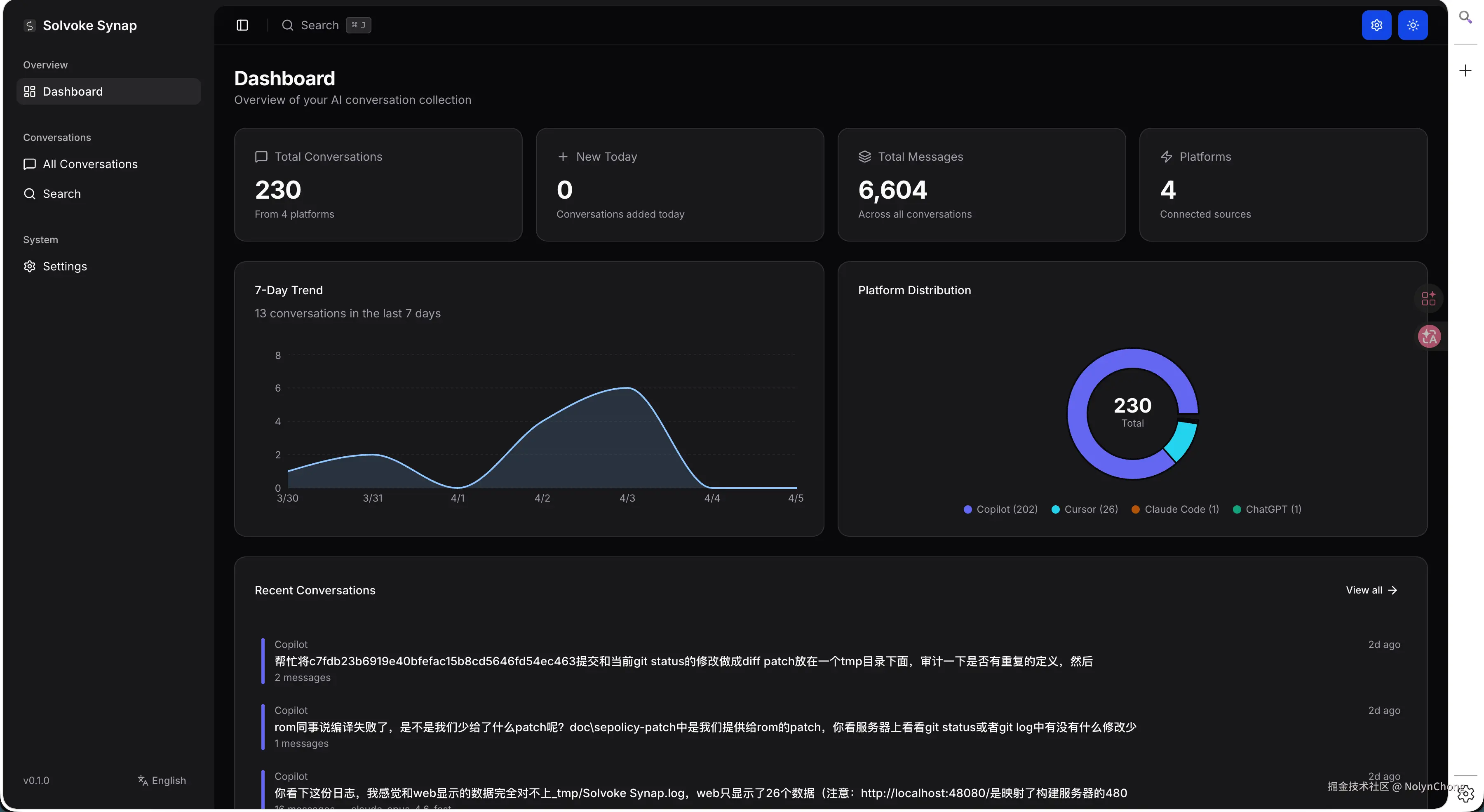Viewport: 1484px width, 812px height.
Task: Click the blue settings gear button
Action: point(1376,25)
